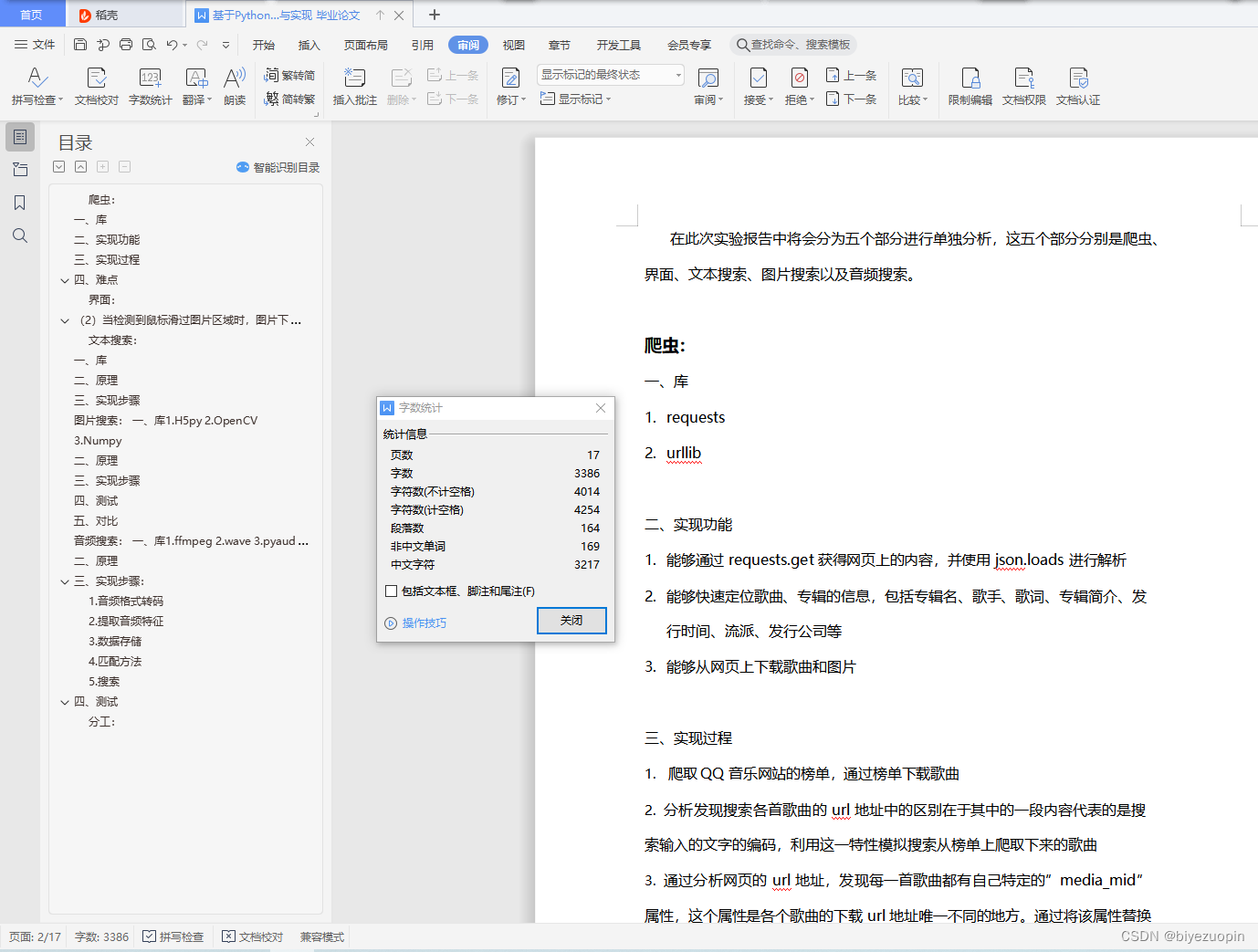Image resolution: width=1258 pixels, height=952 pixels.
Task: Switch to the 引用 ribbon tab
Action: click(423, 45)
